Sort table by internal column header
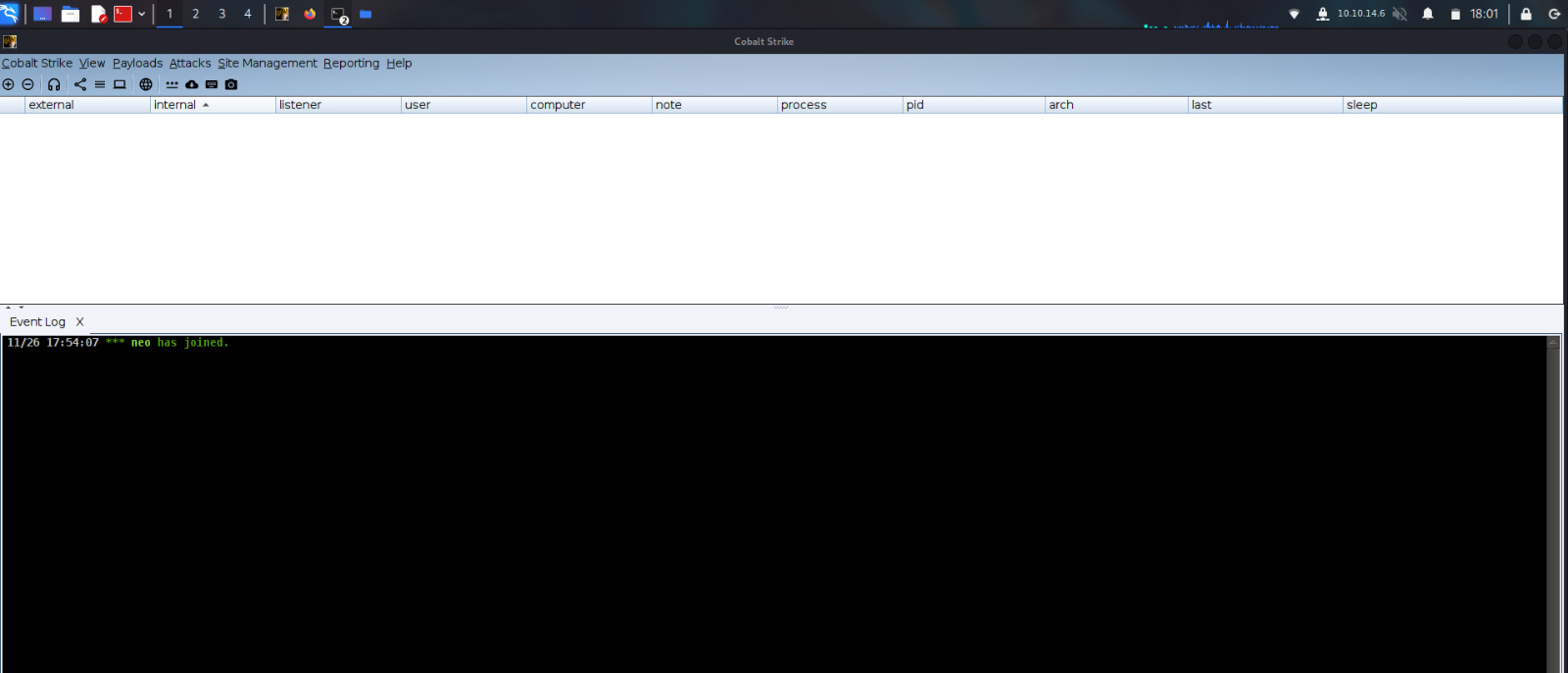 [213, 105]
